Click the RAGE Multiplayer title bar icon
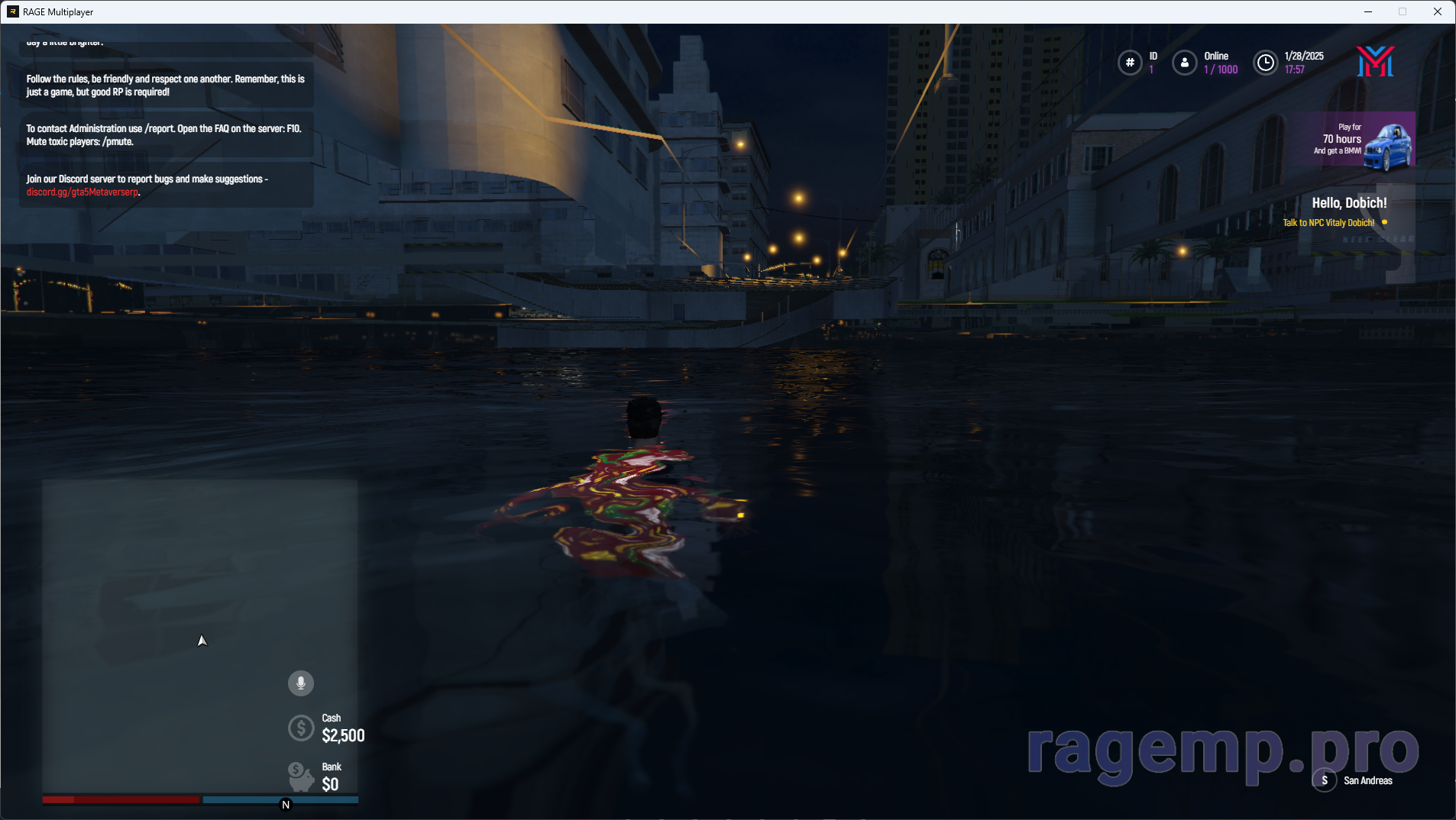 (13, 11)
